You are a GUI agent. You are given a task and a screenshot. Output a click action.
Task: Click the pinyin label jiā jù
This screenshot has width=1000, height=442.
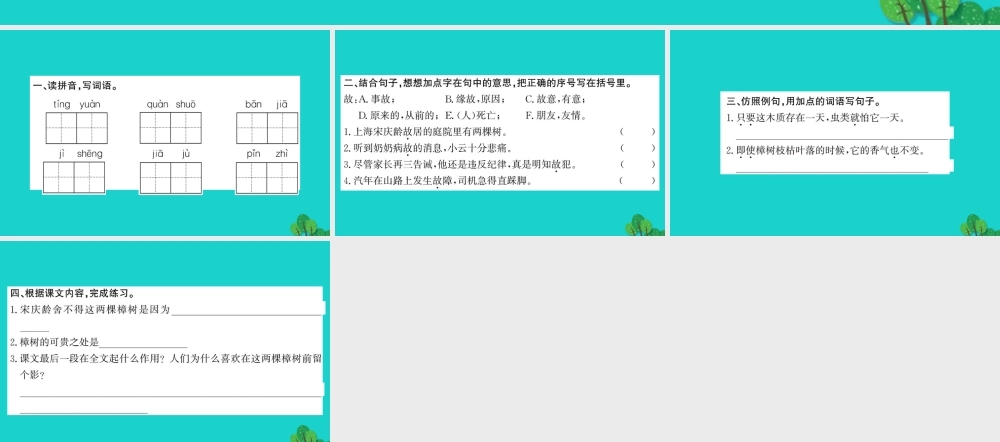[172, 154]
